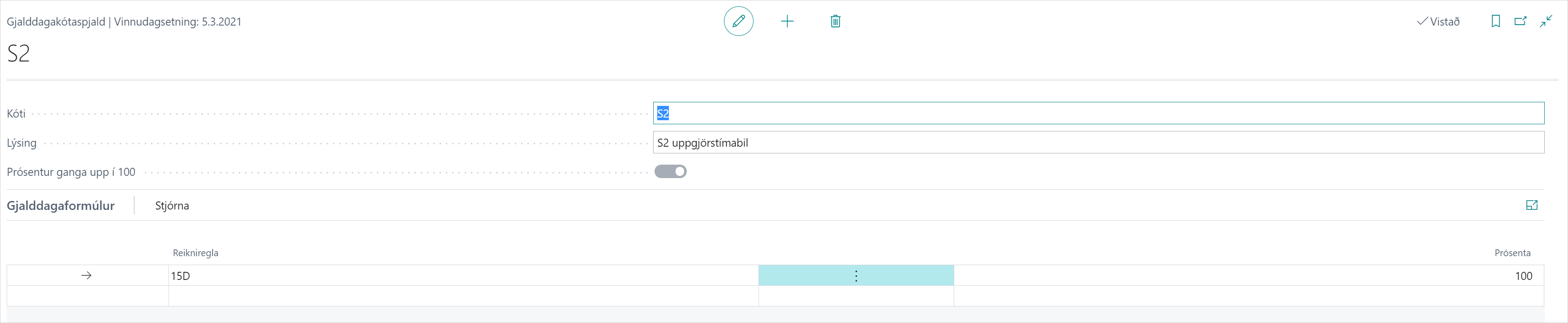The height and width of the screenshot is (323, 1568).
Task: Delete the record using trash icon
Action: [835, 22]
